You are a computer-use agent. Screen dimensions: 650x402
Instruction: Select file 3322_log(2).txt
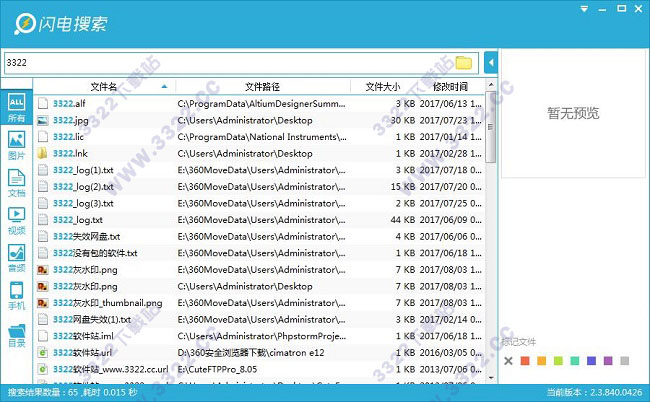pyautogui.click(x=83, y=186)
